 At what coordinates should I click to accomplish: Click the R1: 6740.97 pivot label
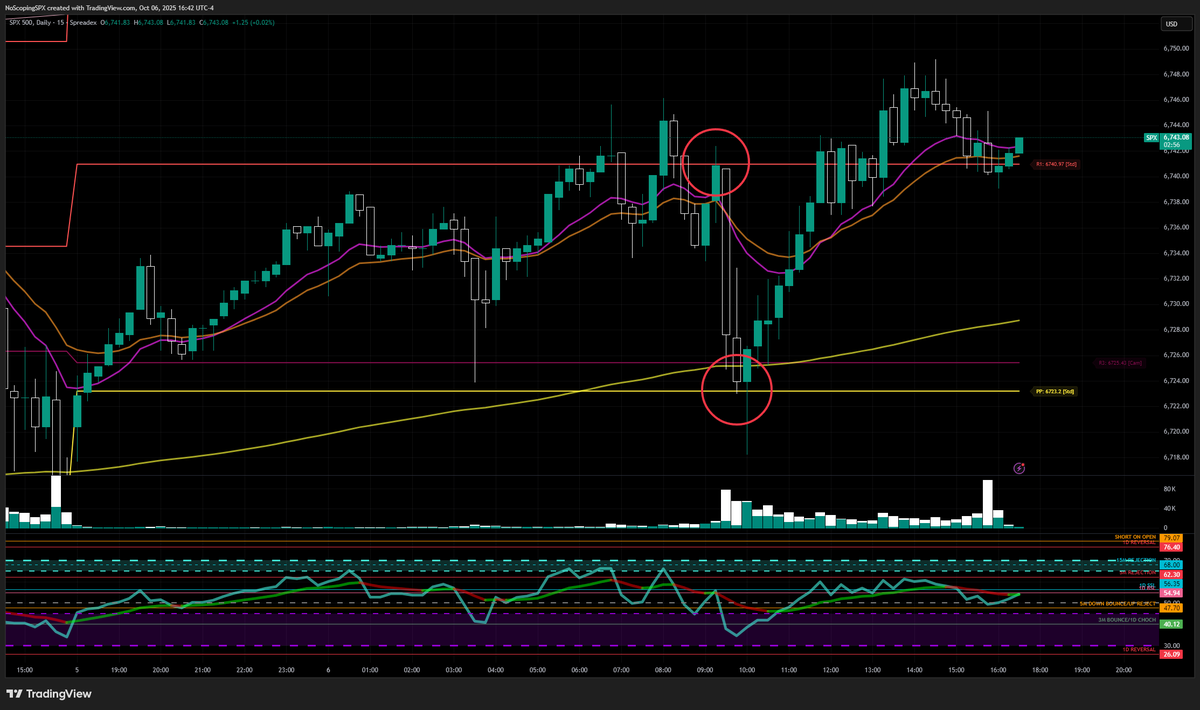[x=1055, y=163]
